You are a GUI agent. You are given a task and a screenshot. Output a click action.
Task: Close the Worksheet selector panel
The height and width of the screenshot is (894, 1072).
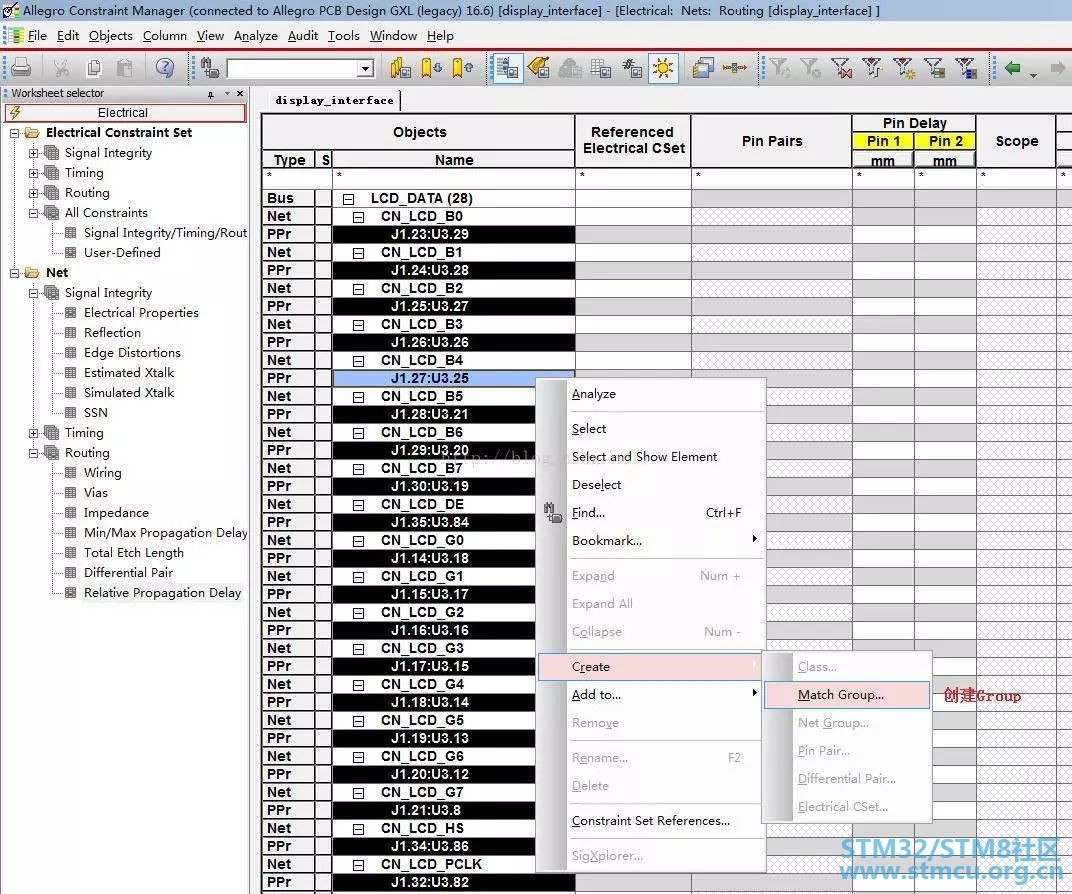(240, 93)
